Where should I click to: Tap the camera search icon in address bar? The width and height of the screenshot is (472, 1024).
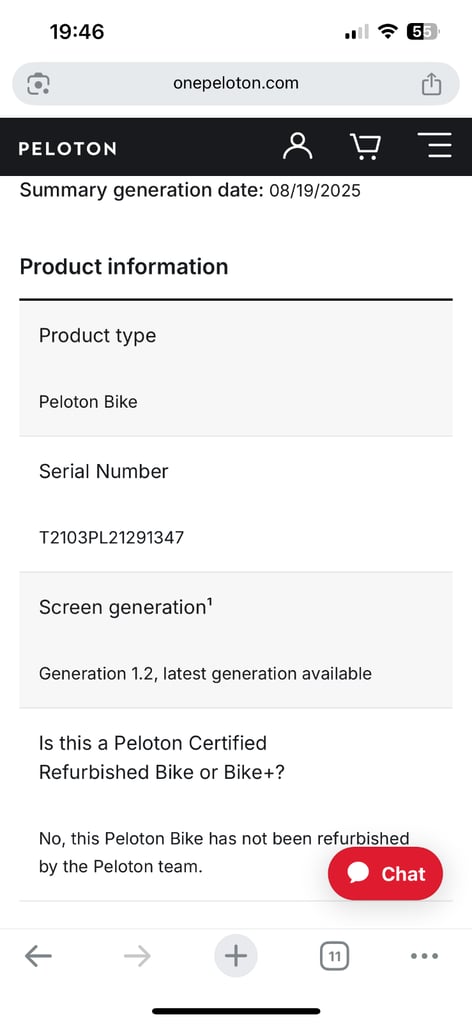coord(39,84)
